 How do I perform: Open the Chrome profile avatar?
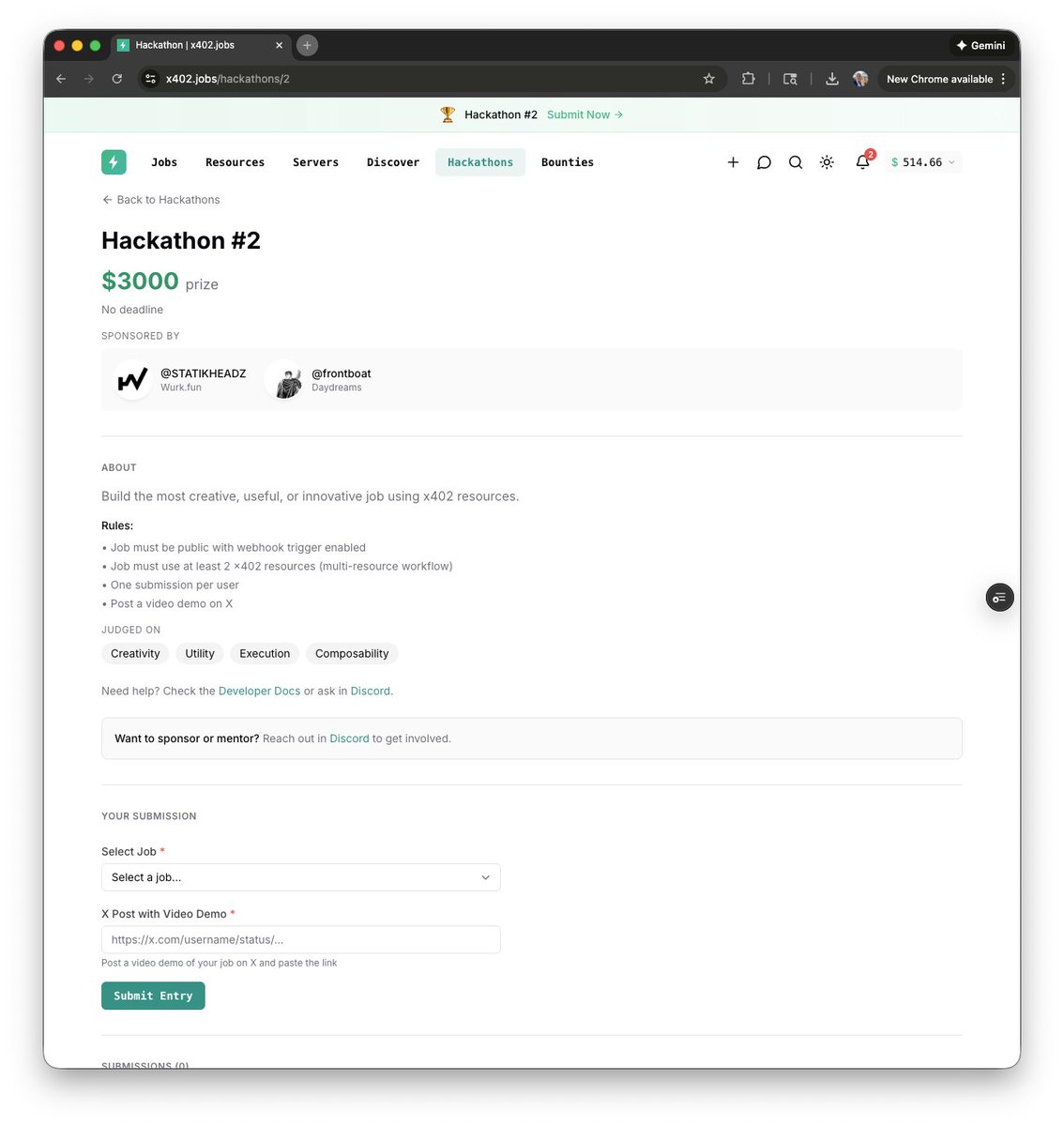pos(860,79)
